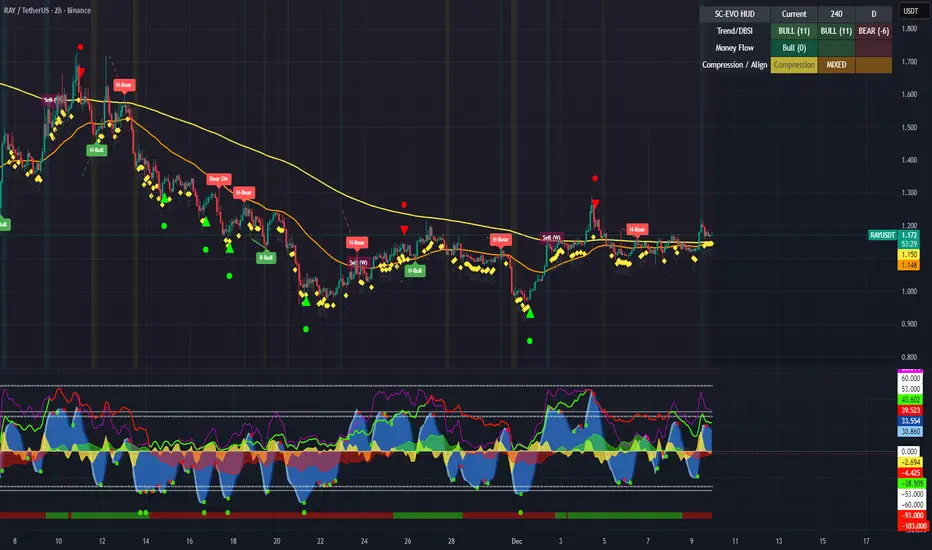Select the 240 column header in HUD
This screenshot has width=932, height=550.
pyautogui.click(x=836, y=14)
